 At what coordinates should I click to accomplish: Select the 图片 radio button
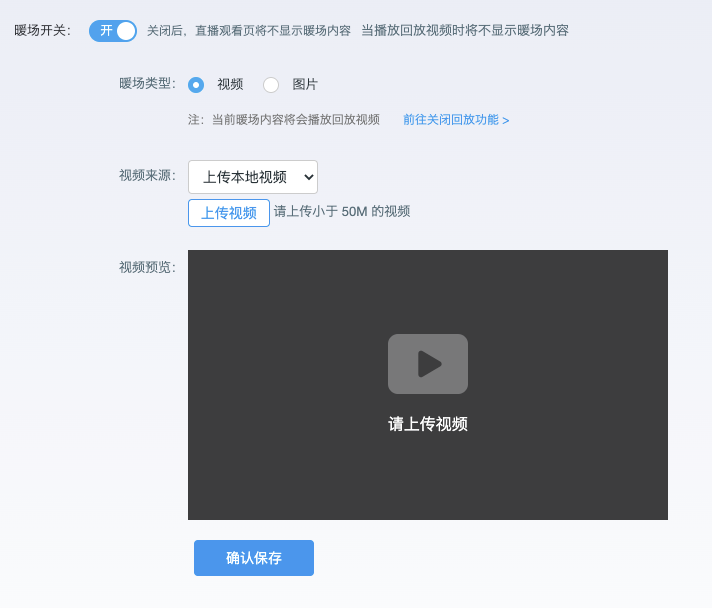[x=271, y=85]
